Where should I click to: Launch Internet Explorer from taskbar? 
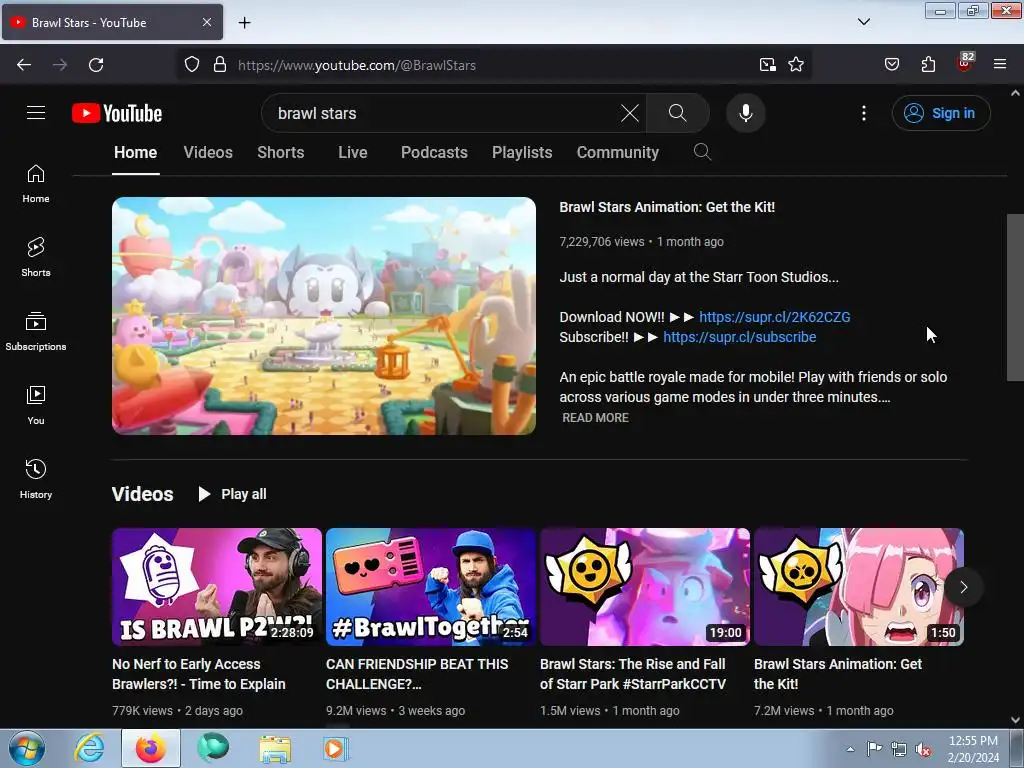pos(89,748)
